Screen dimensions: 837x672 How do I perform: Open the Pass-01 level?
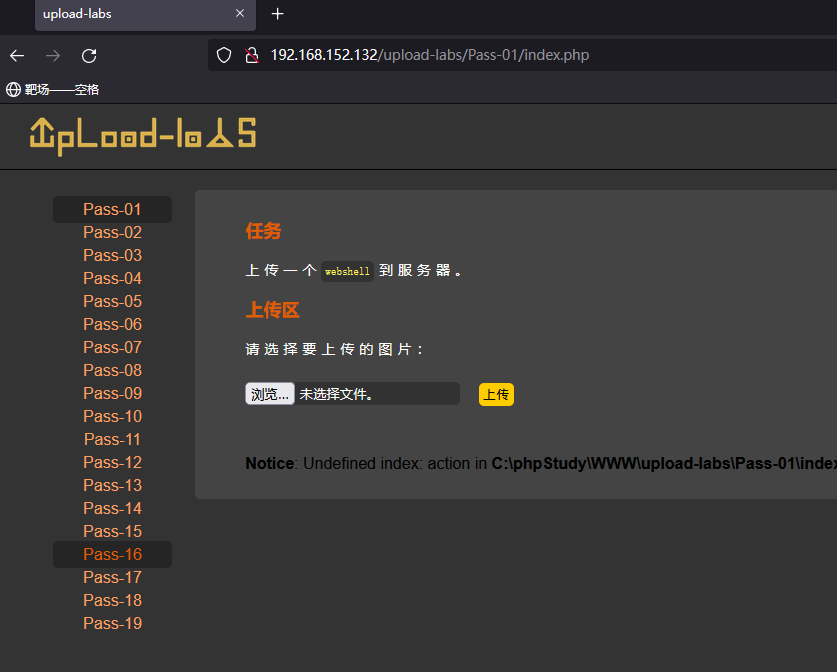point(112,209)
